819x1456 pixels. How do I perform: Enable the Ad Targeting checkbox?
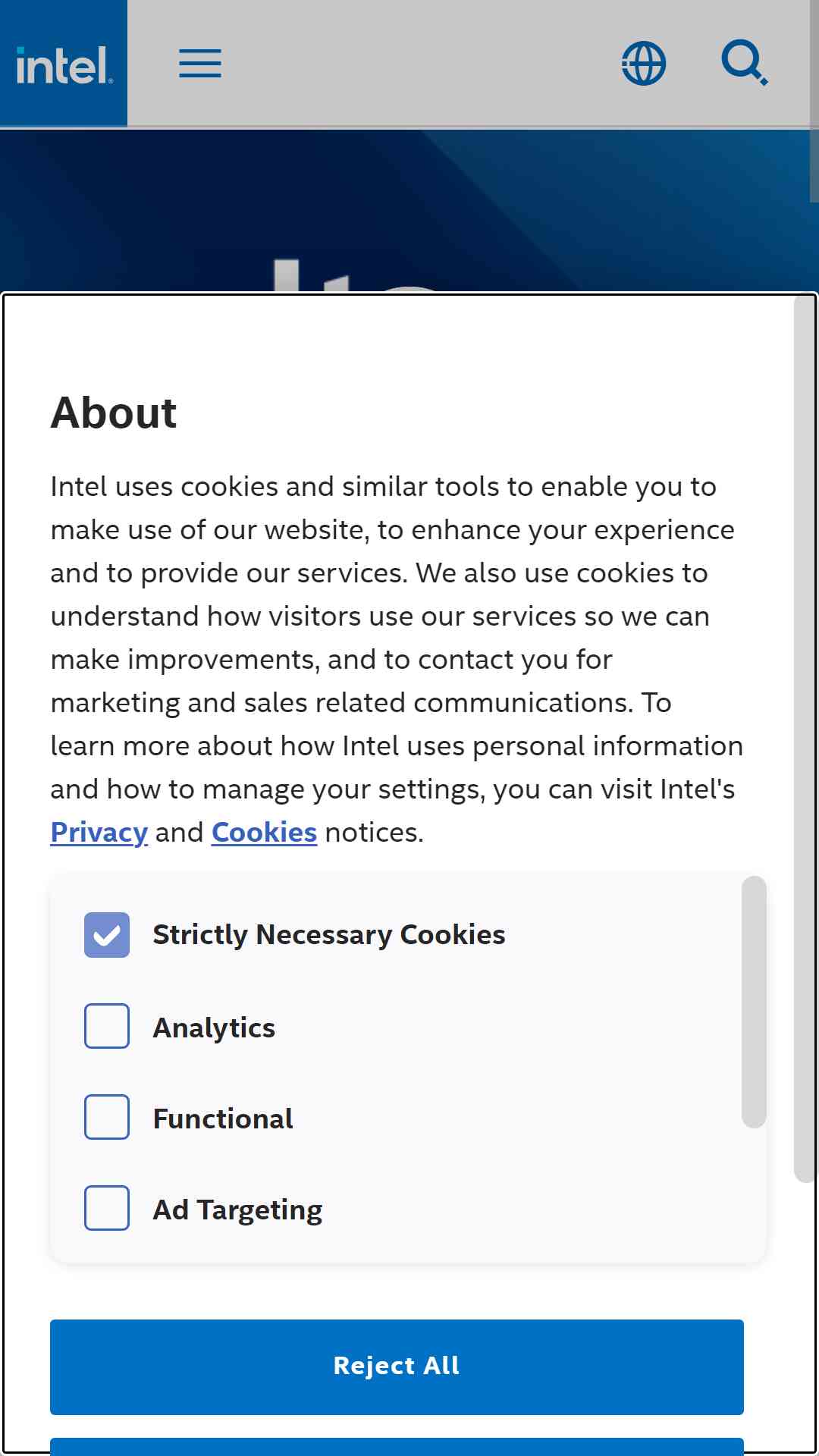107,1208
